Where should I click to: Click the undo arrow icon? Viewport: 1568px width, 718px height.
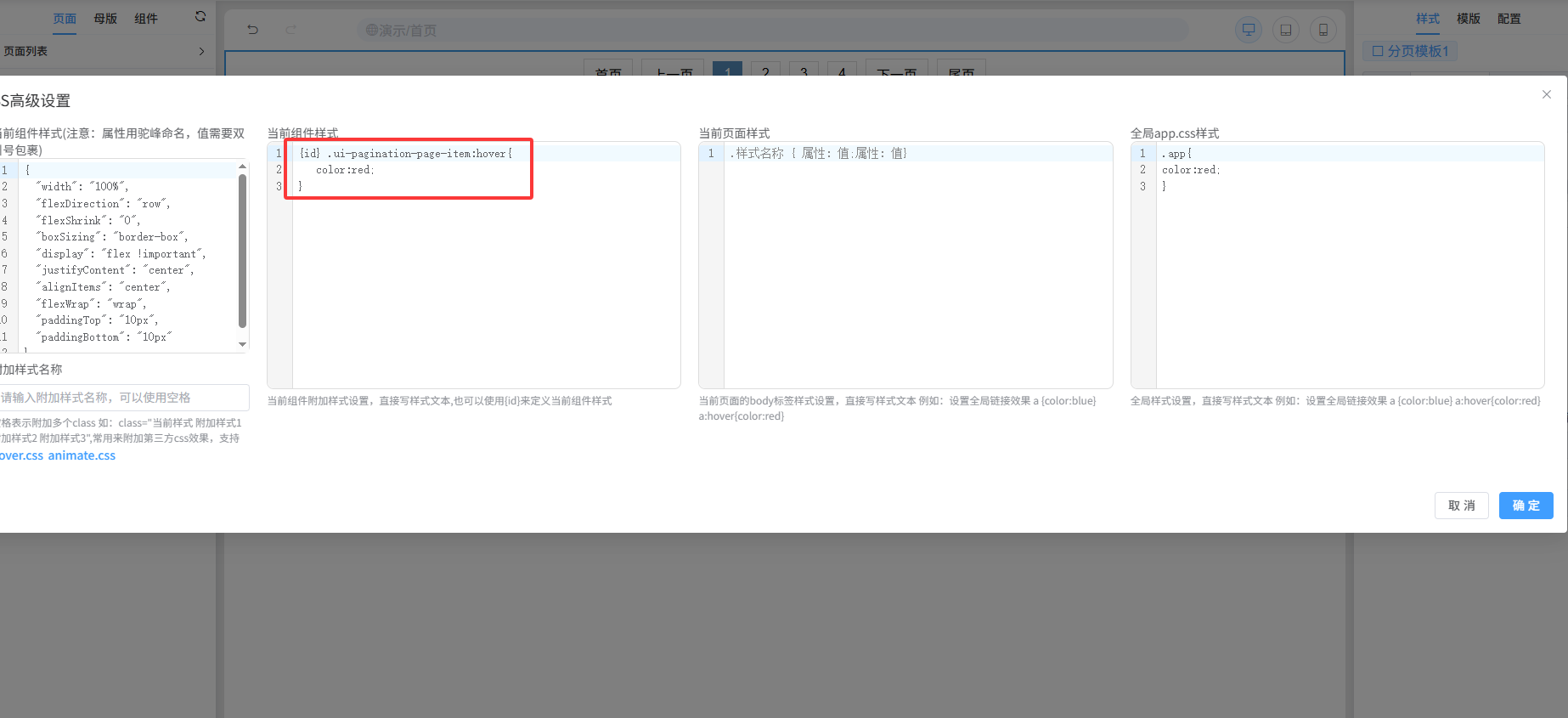pyautogui.click(x=252, y=30)
